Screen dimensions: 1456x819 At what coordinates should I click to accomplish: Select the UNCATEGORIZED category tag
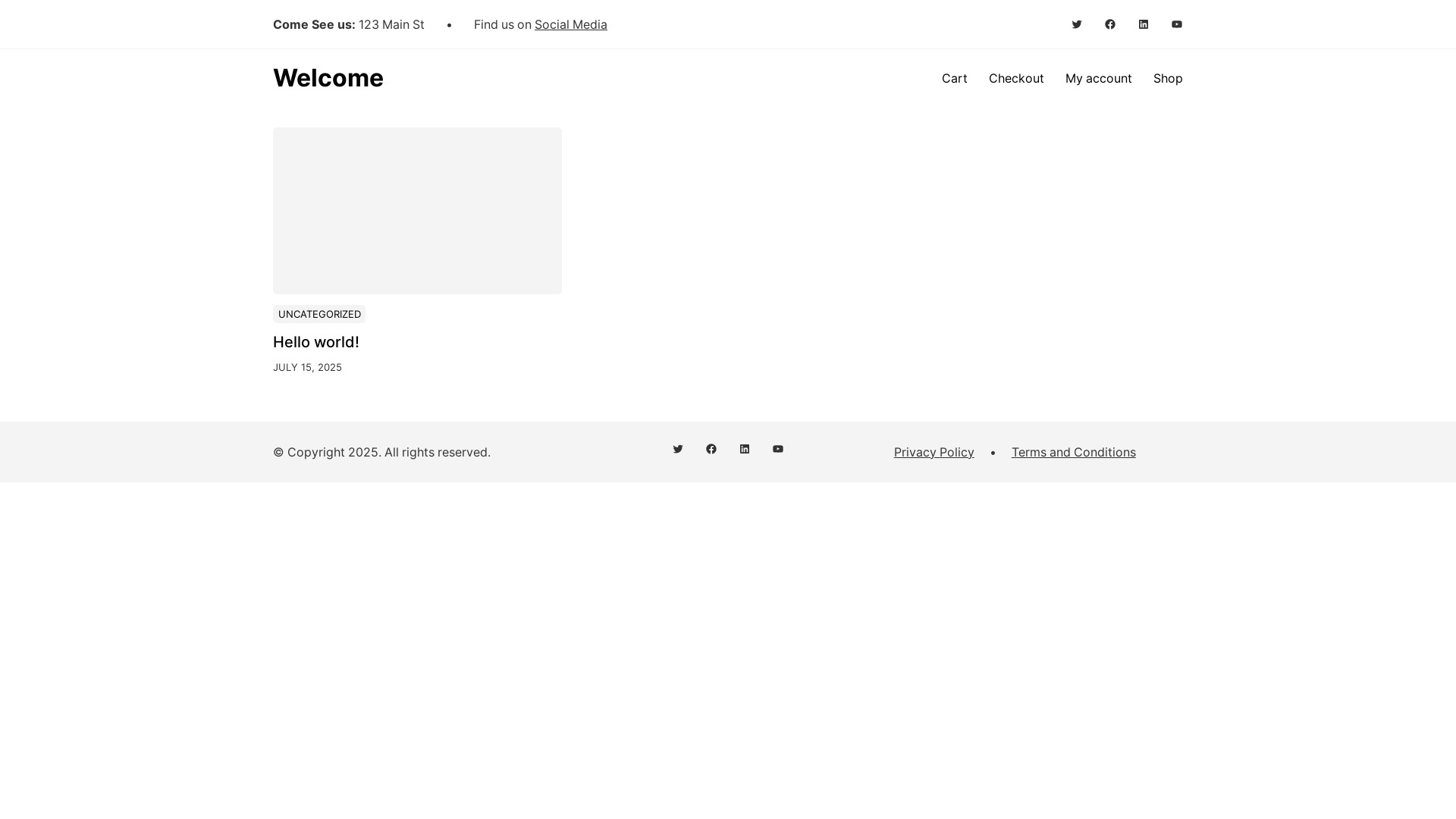(x=319, y=314)
